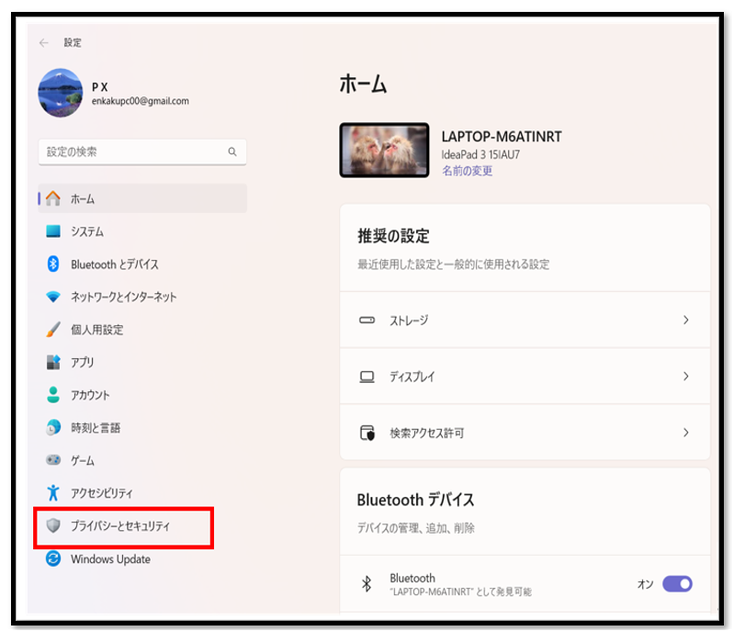Click the ホーム page title
Screen dimensions: 734x631
pyautogui.click(x=363, y=84)
